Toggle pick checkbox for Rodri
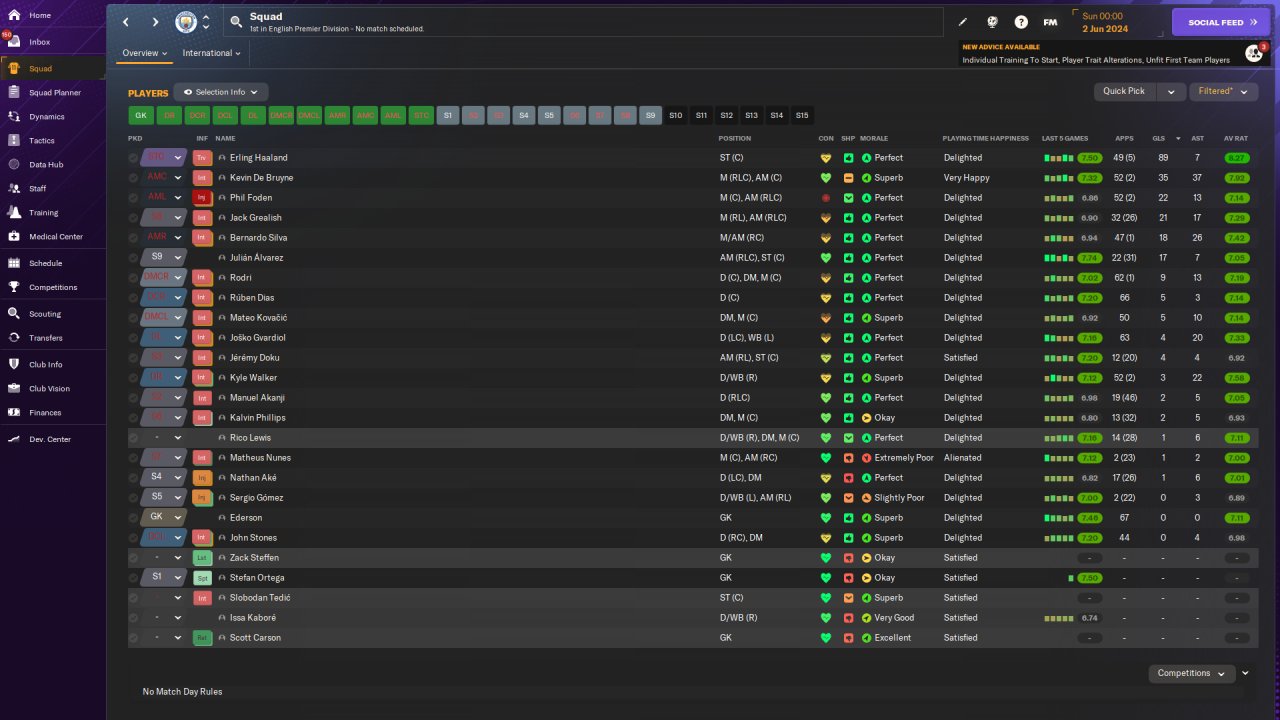 pos(134,278)
